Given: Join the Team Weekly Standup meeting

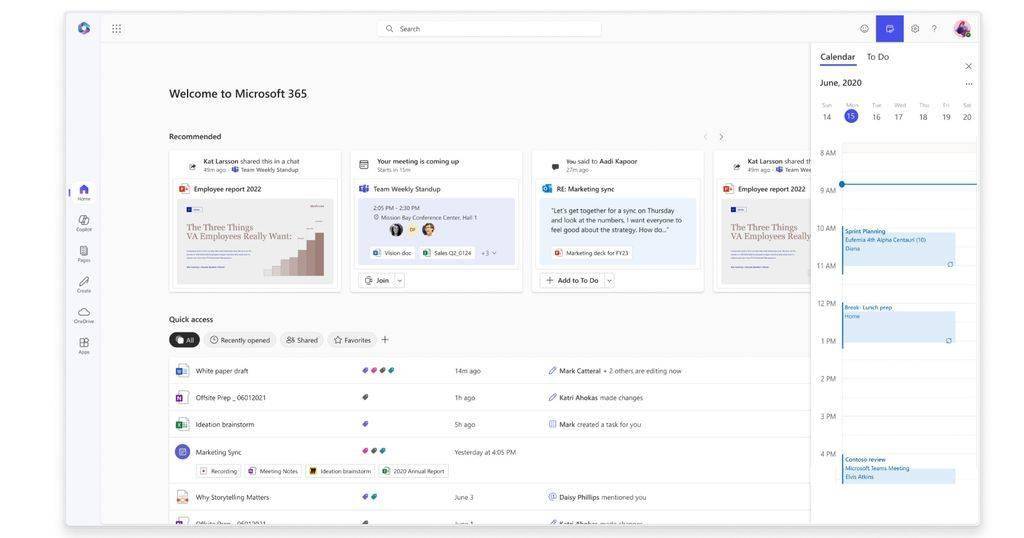Looking at the screenshot, I should [x=377, y=281].
